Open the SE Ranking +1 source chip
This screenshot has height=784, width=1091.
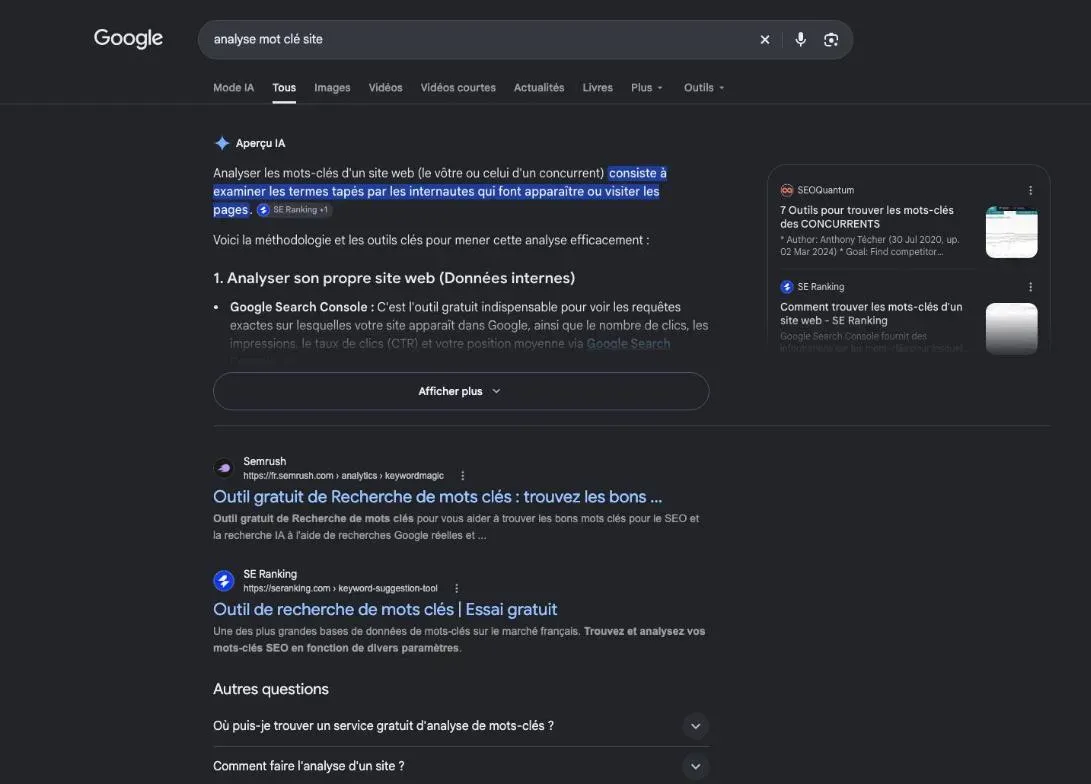(294, 209)
